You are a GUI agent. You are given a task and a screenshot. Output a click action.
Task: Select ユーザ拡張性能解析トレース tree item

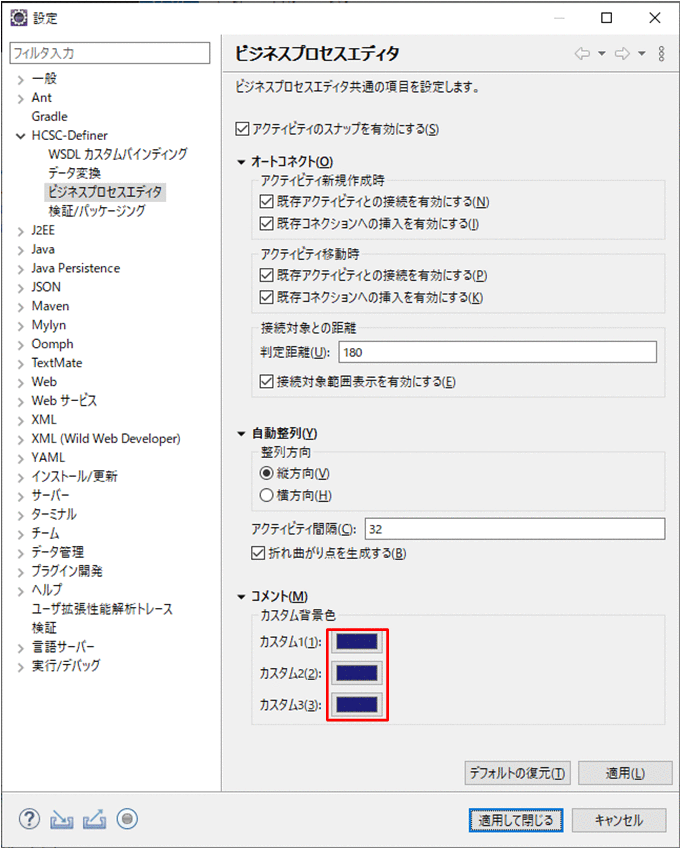[x=102, y=609]
